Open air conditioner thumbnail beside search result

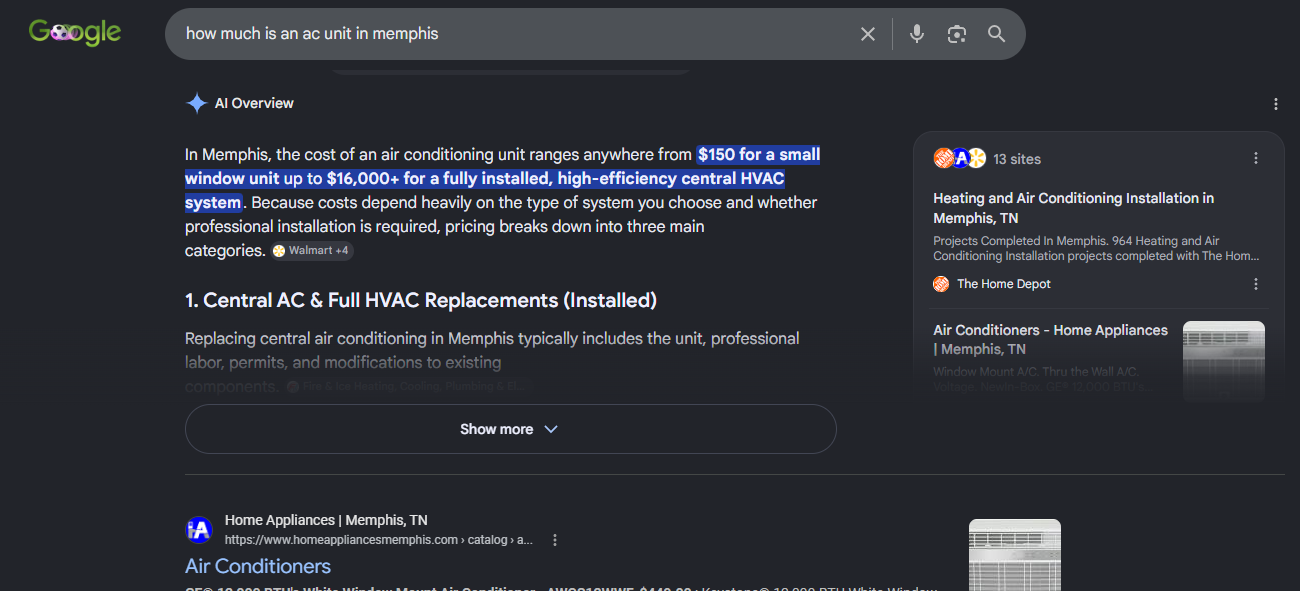1014,554
